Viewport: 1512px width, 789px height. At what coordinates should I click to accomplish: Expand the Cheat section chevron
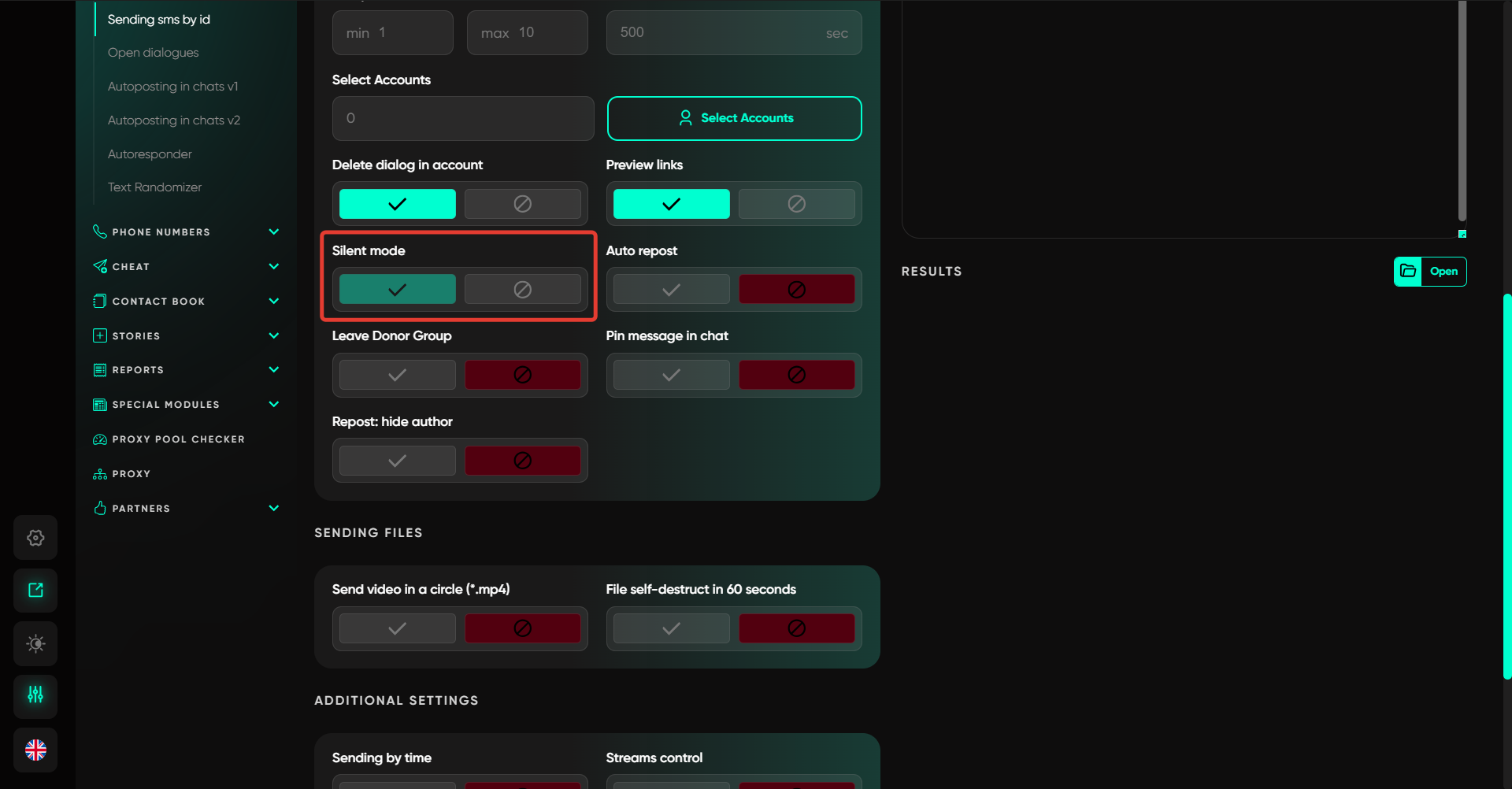pos(273,266)
